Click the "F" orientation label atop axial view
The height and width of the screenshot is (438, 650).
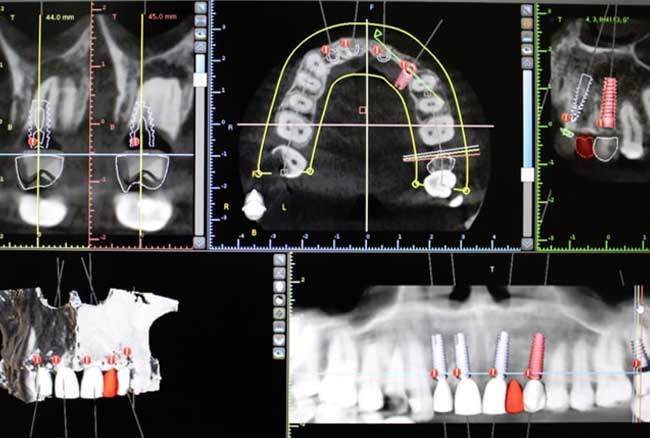pos(371,7)
